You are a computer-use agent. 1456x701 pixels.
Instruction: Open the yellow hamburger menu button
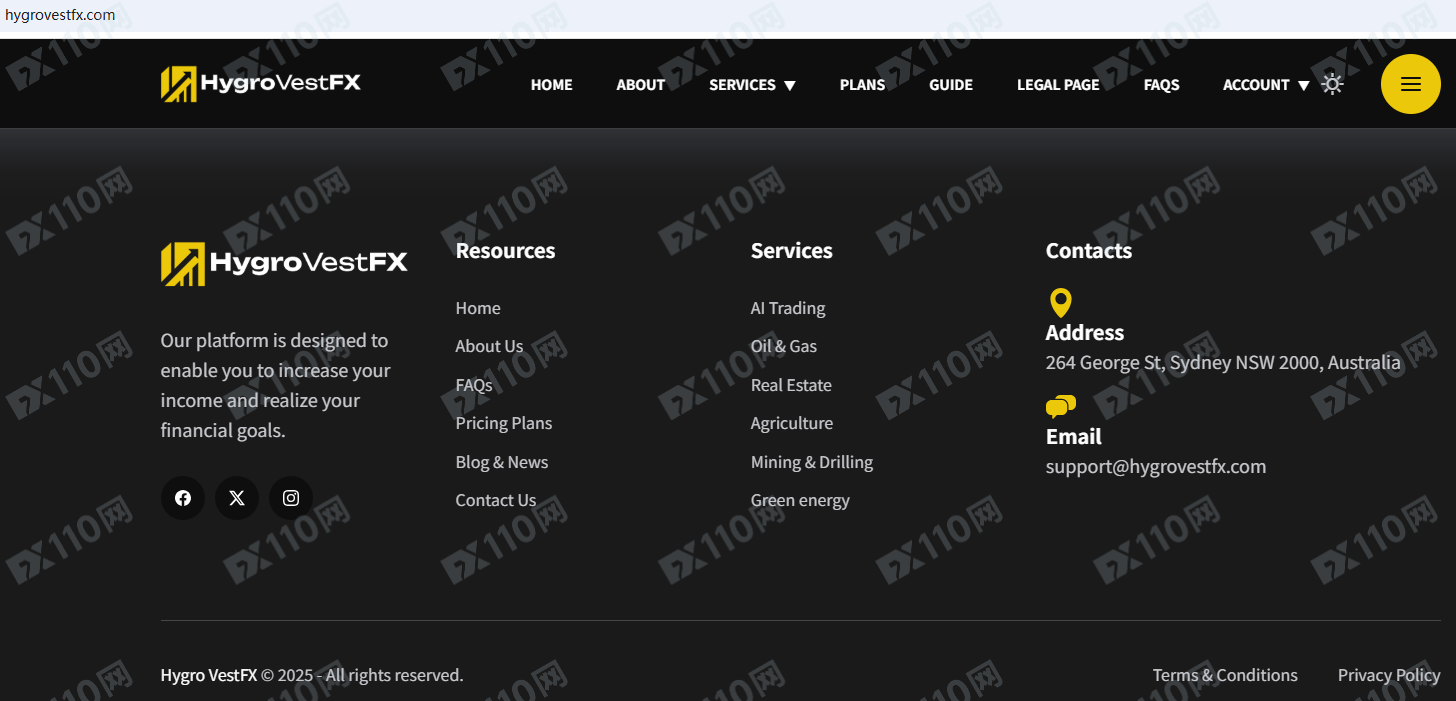(1410, 84)
